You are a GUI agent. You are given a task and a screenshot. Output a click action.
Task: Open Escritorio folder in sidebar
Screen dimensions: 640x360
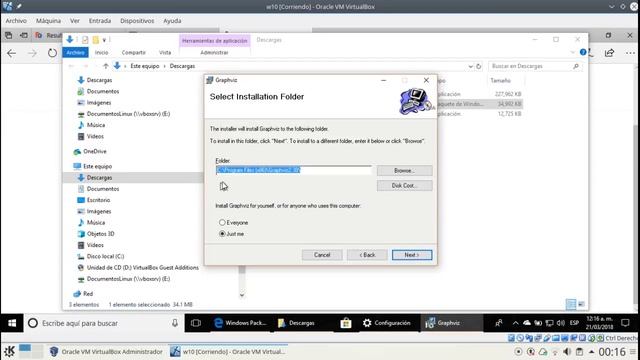click(x=98, y=200)
